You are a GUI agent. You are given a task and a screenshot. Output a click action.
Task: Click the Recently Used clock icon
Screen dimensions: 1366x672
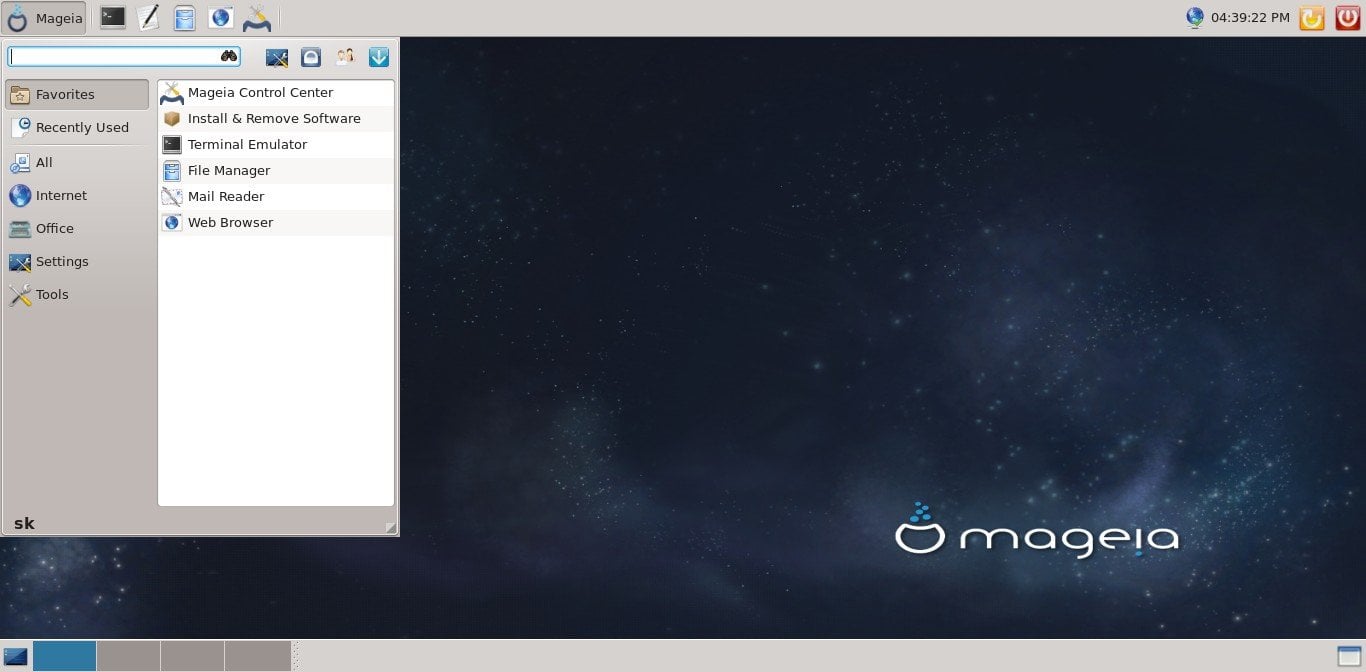[x=20, y=128]
